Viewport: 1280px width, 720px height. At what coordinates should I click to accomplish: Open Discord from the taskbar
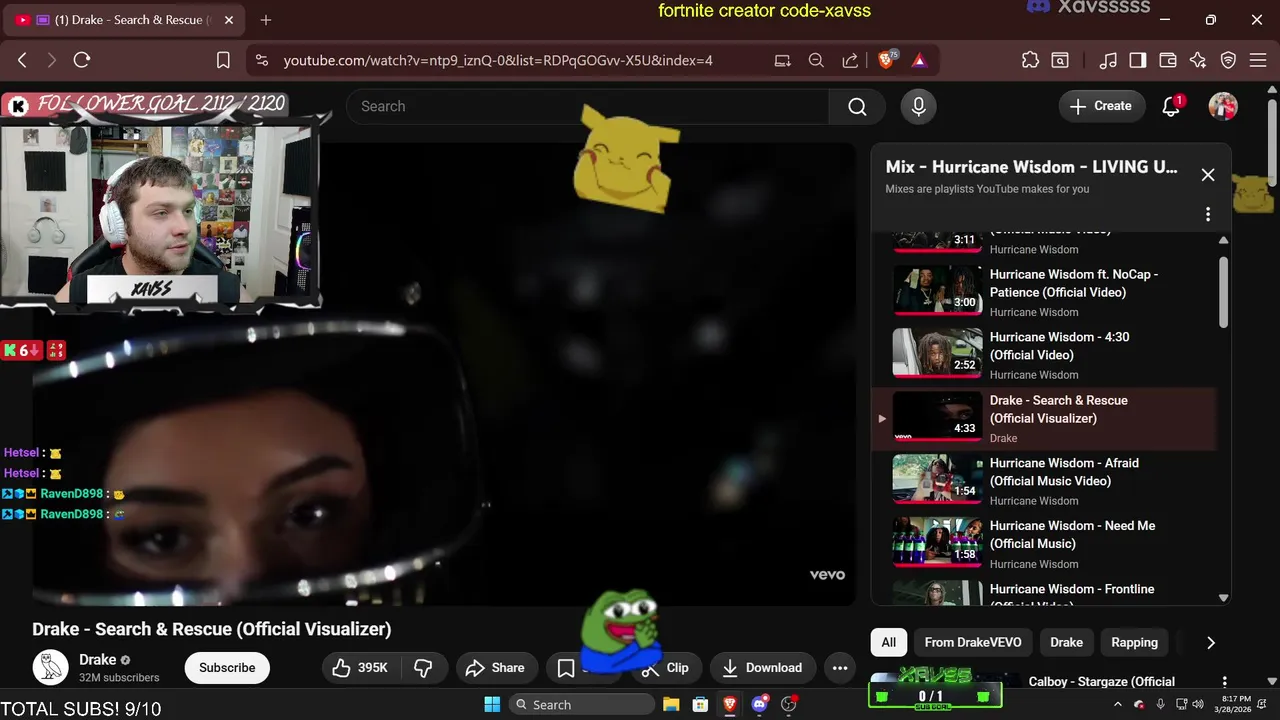pos(759,704)
